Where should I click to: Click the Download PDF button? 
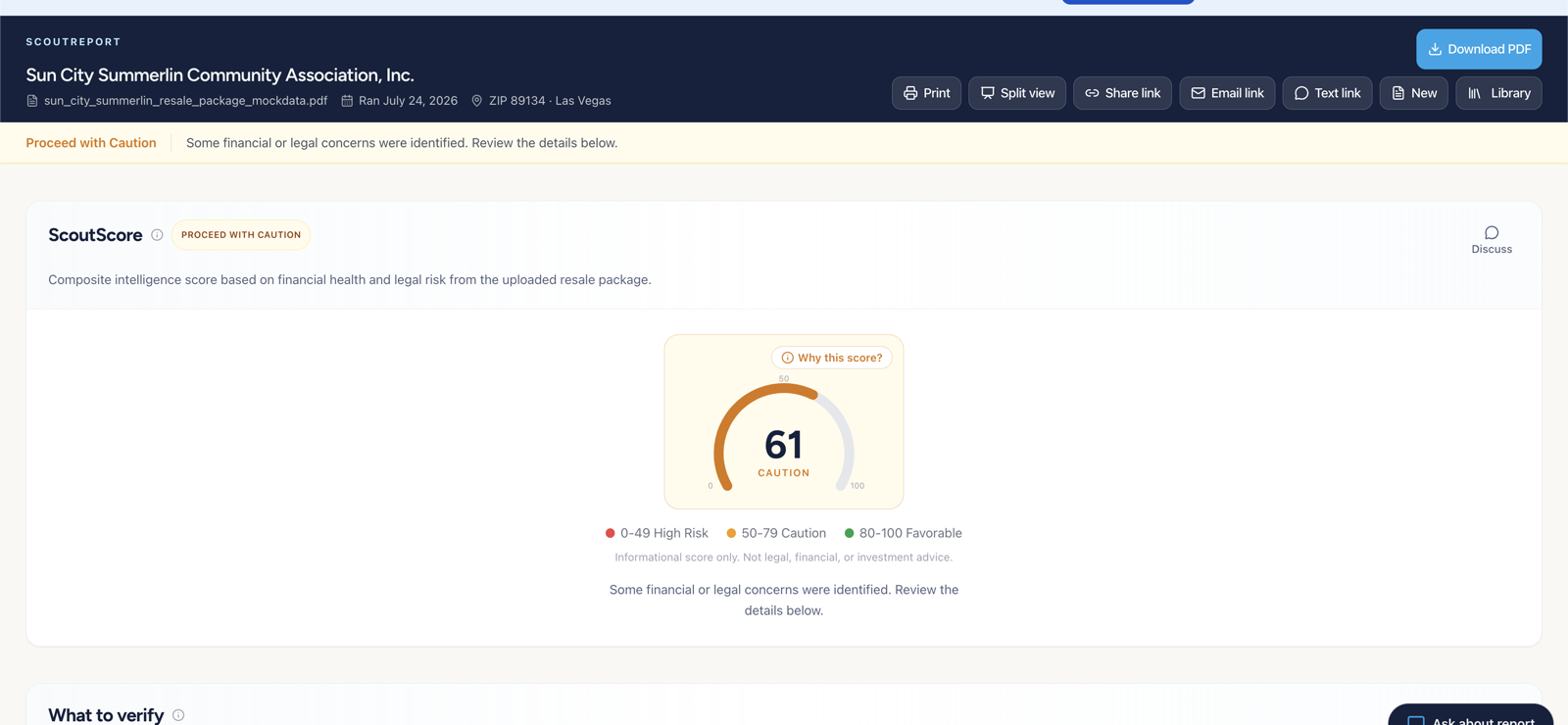1479,49
